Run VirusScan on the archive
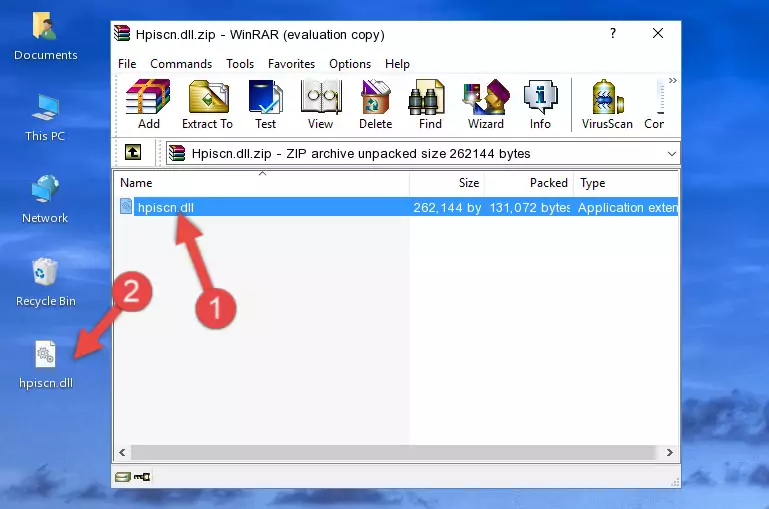 pyautogui.click(x=607, y=104)
